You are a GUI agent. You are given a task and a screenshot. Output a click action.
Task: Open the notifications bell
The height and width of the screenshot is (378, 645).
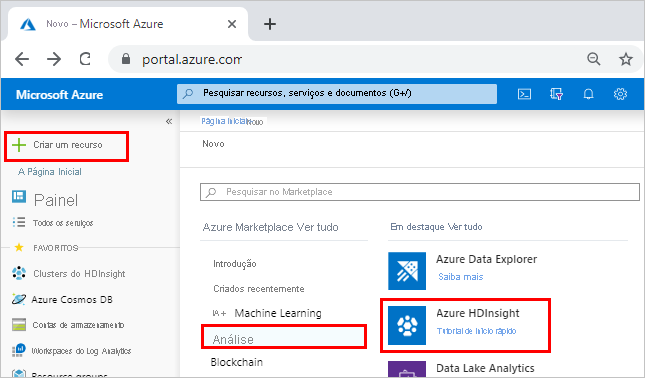588,94
